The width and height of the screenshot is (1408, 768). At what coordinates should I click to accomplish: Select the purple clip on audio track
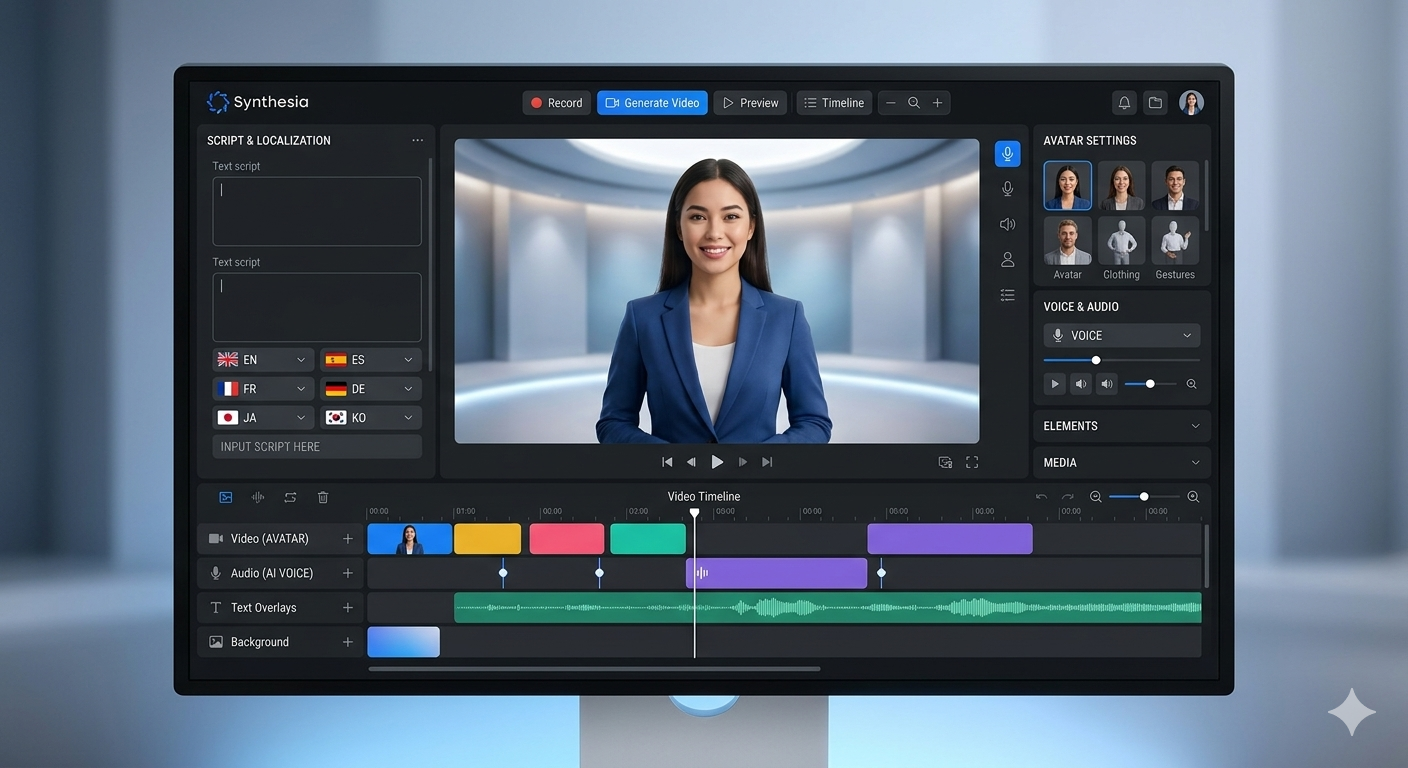point(776,573)
